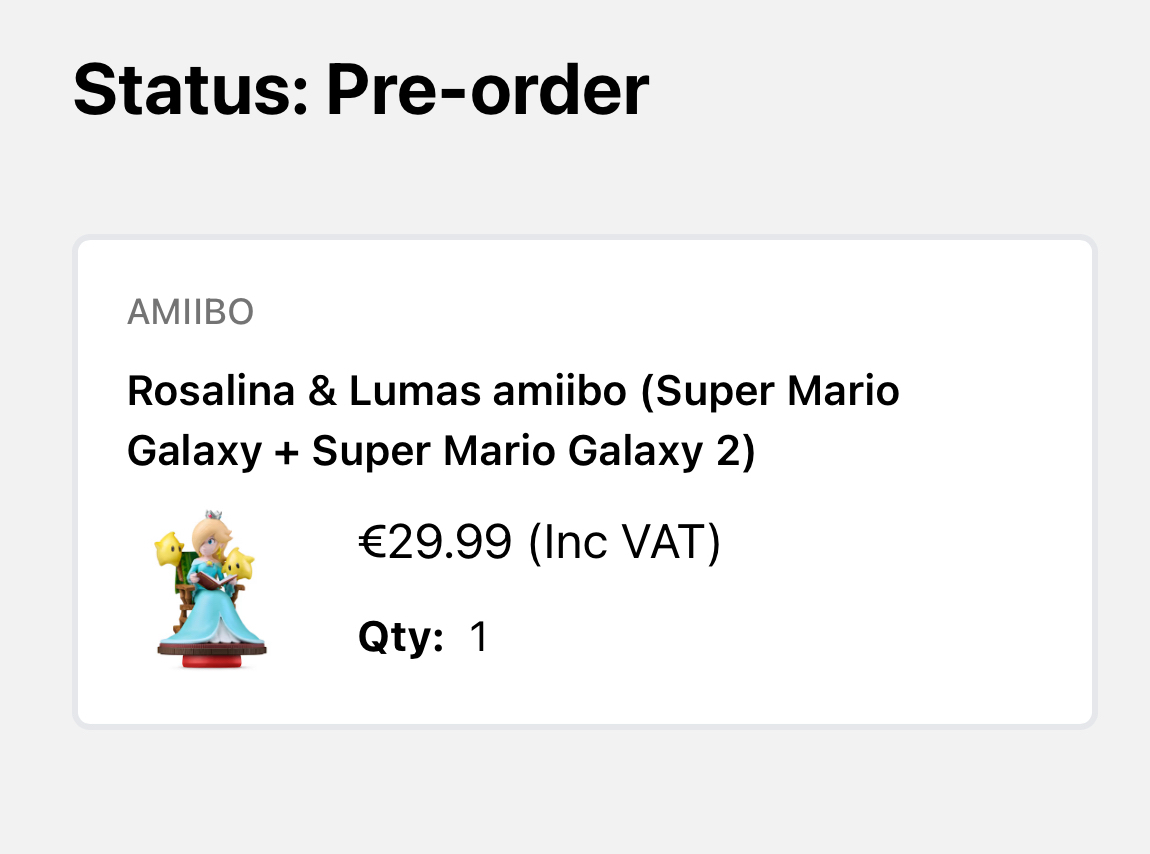1150x854 pixels.
Task: Click the yellow Luma star on the left of the figure
Action: pos(168,550)
